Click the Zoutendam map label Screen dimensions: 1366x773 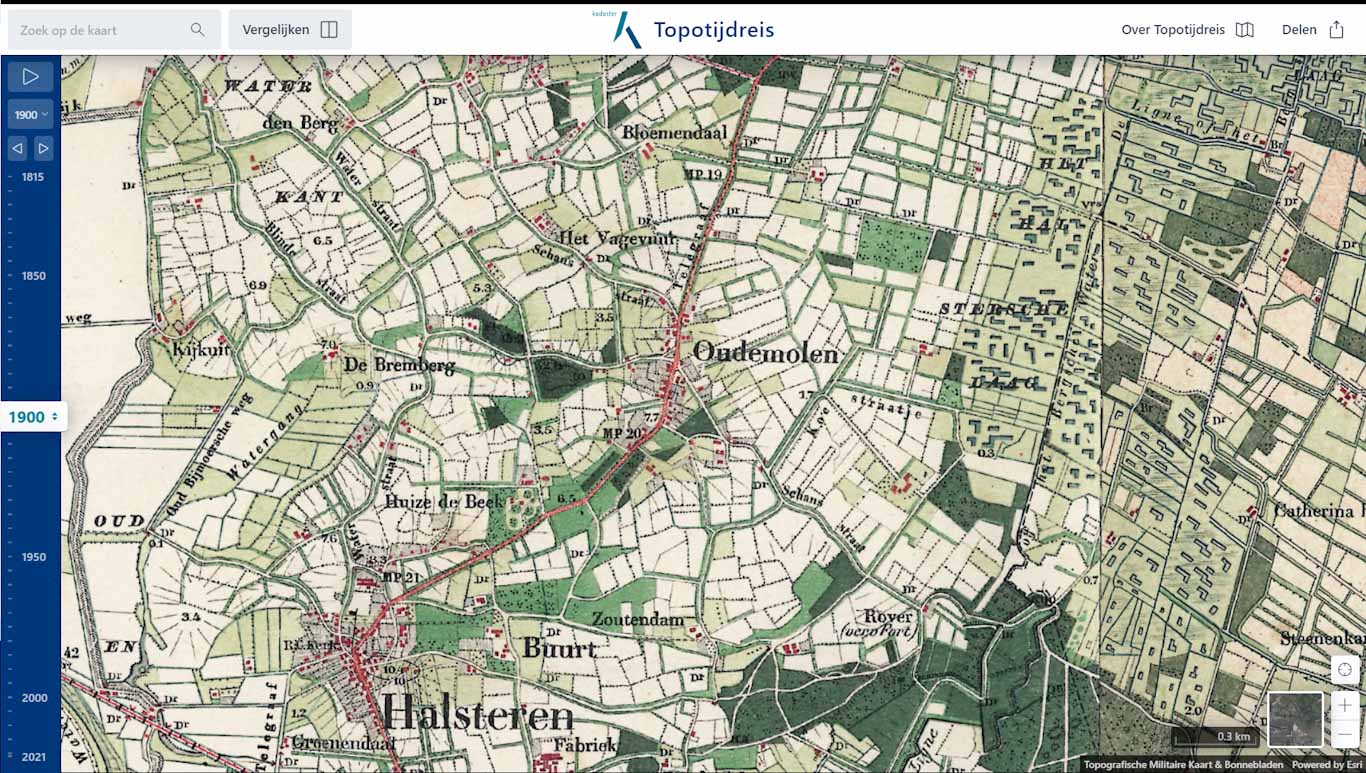point(638,619)
